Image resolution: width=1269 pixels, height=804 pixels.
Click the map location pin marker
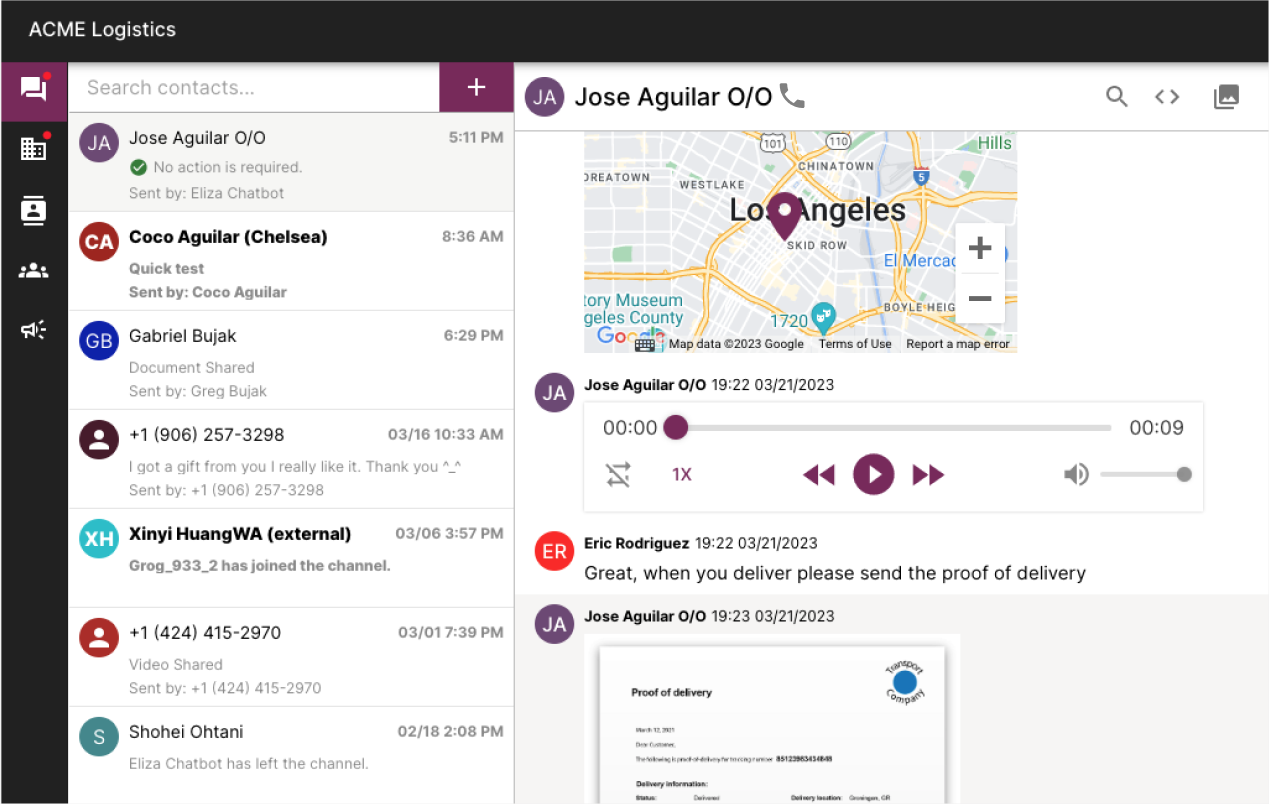click(785, 217)
